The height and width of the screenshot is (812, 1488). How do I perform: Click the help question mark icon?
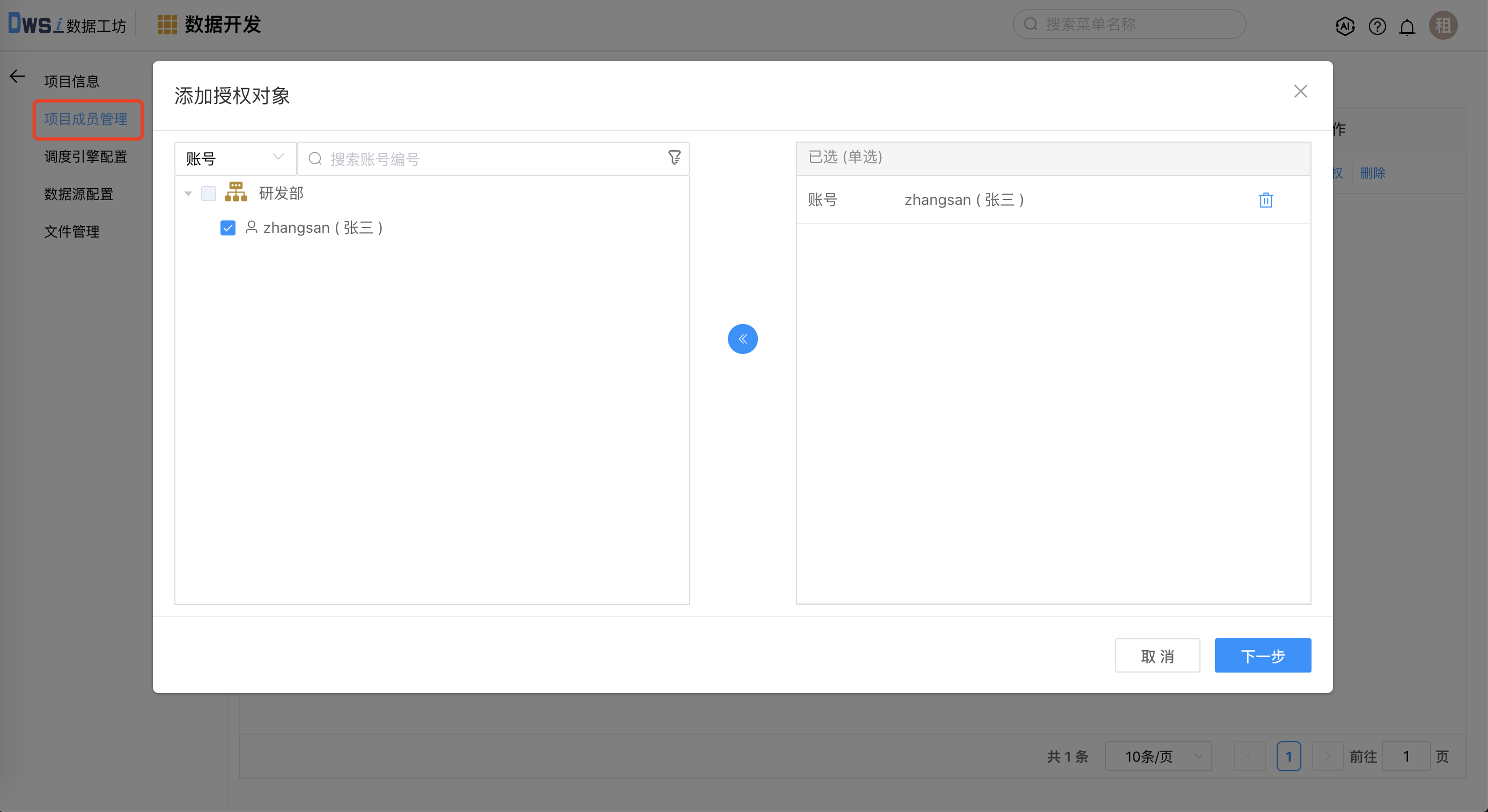1377,26
